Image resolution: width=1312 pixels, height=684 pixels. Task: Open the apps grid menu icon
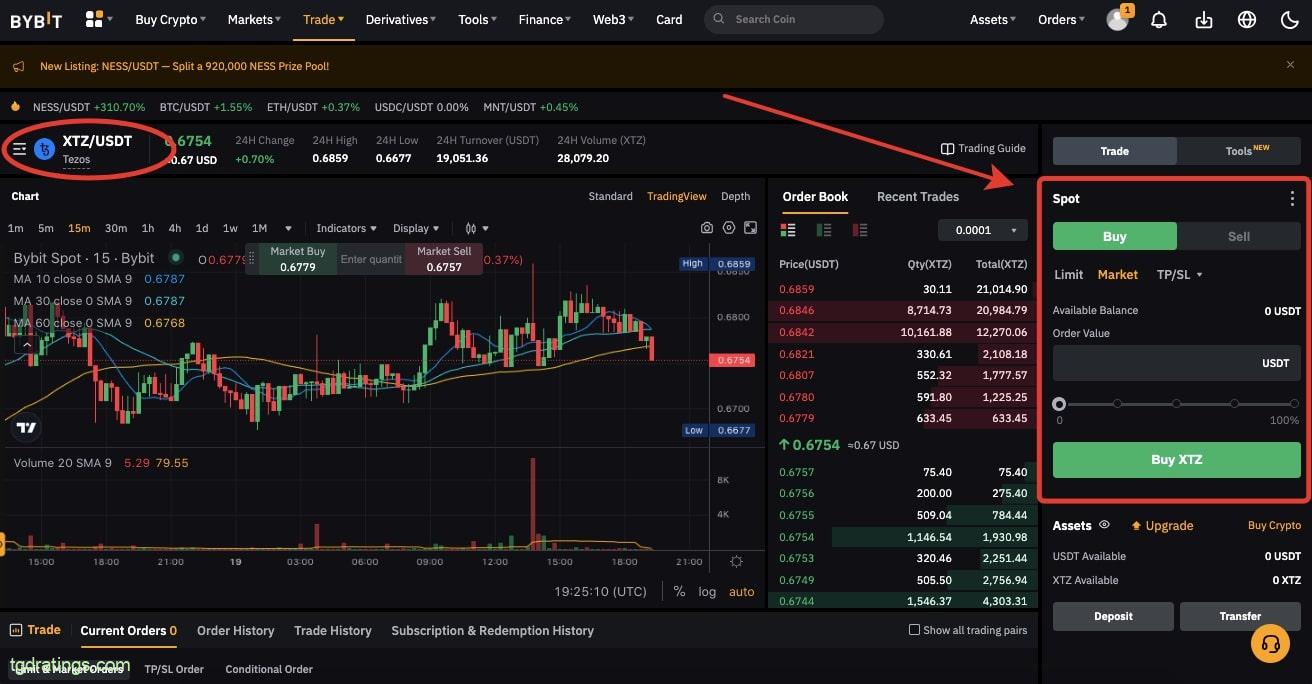point(94,19)
